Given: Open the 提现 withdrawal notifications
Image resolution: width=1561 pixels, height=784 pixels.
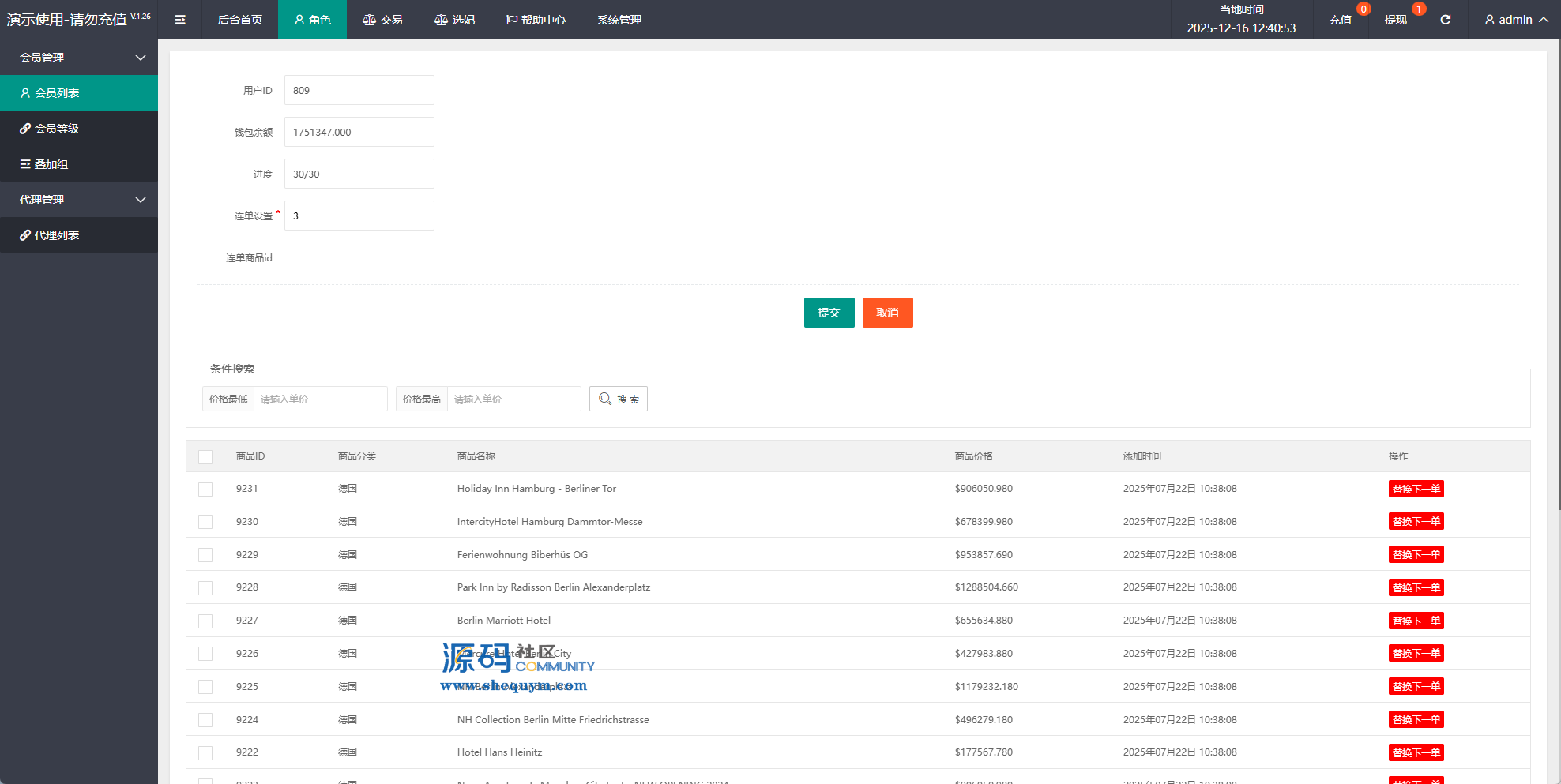Looking at the screenshot, I should coord(1396,20).
